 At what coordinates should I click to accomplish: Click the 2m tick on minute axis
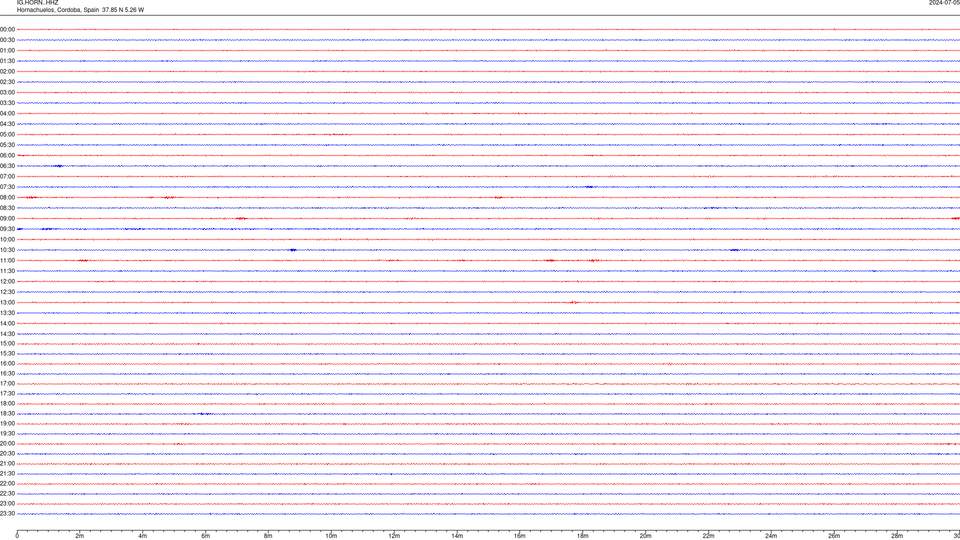[x=80, y=536]
